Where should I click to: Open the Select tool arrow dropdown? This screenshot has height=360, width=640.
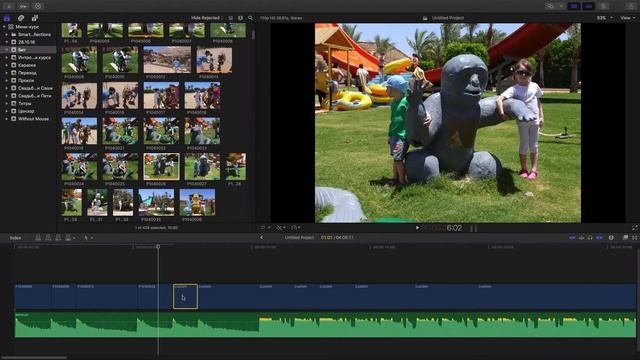point(88,238)
